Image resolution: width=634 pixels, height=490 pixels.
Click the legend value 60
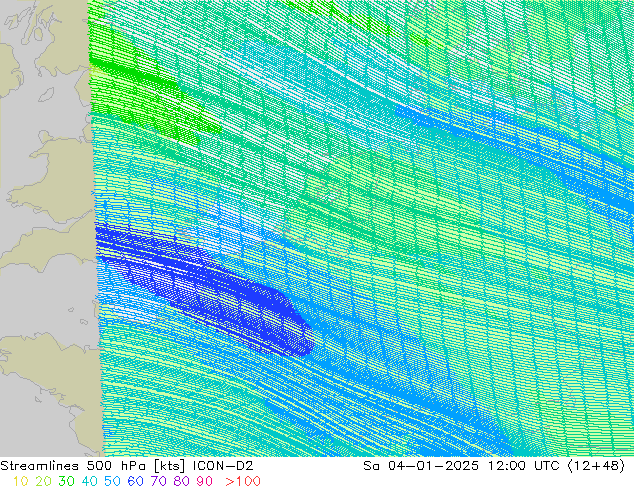(x=135, y=481)
